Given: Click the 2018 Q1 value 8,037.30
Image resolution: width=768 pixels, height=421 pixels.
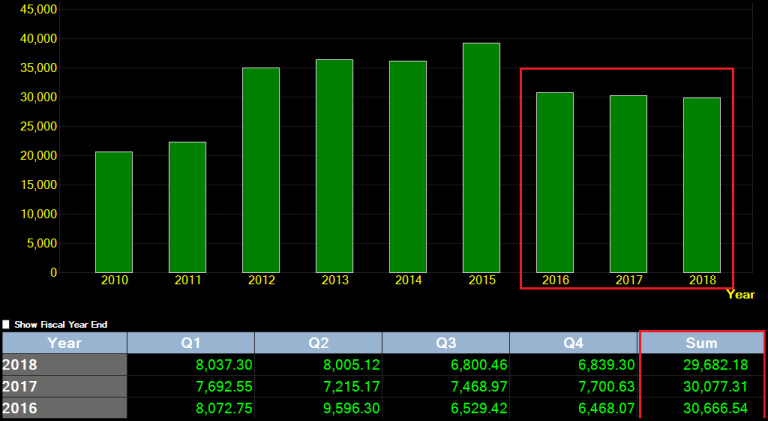Looking at the screenshot, I should pos(224,365).
